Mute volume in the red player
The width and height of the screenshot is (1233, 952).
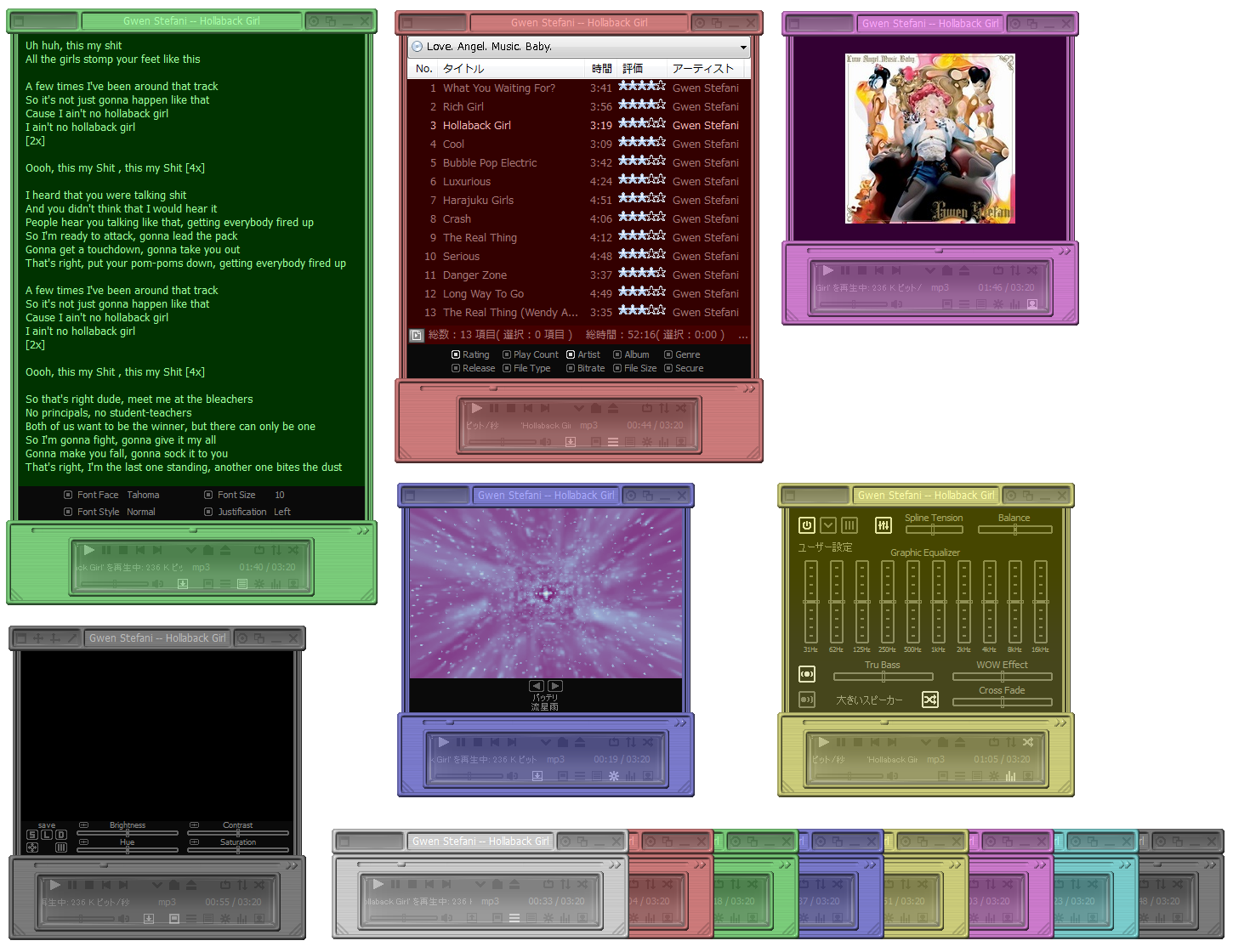[545, 442]
